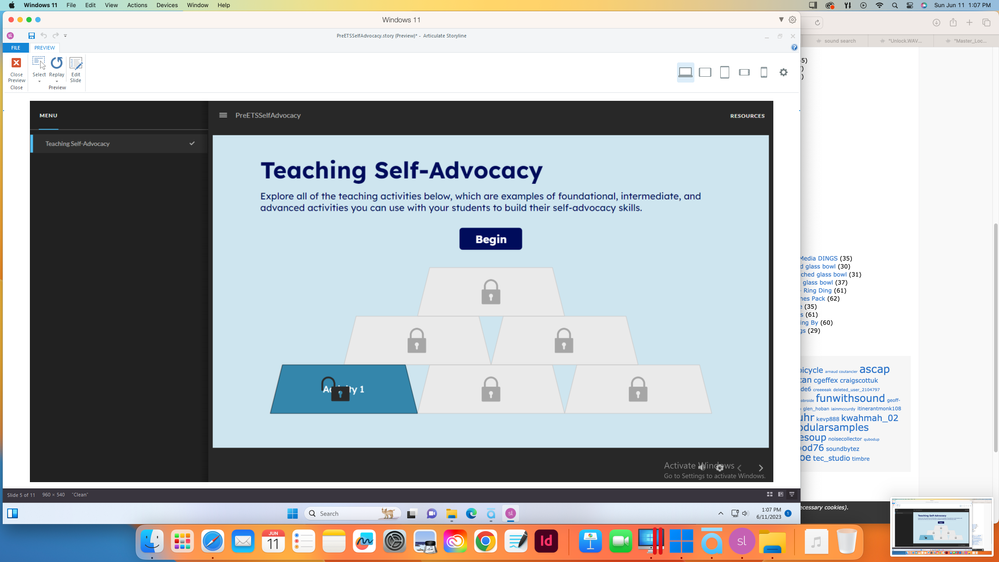Click the blue Activity 1 block
This screenshot has height=562, width=999.
pyautogui.click(x=344, y=389)
